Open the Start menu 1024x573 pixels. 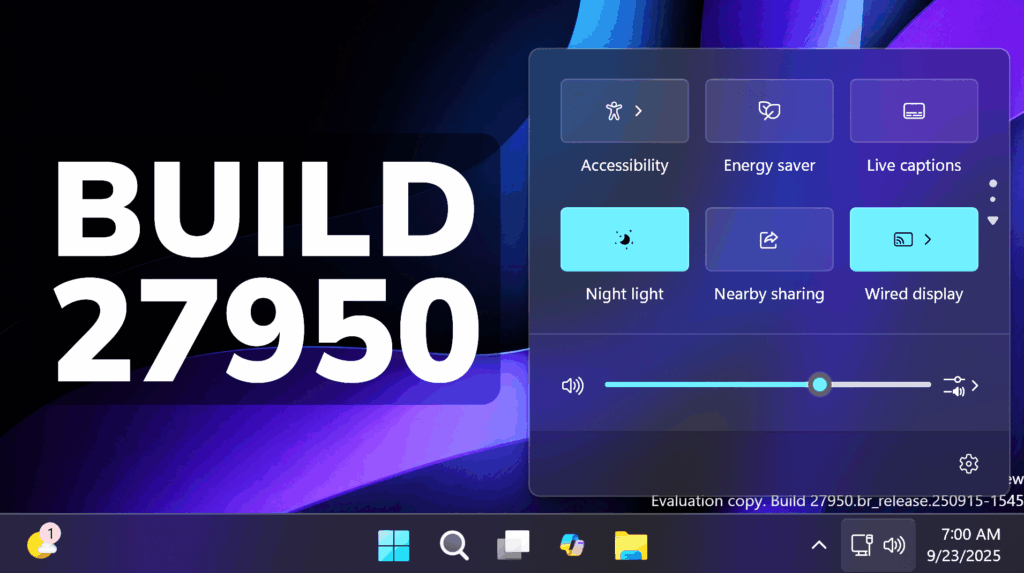pyautogui.click(x=393, y=545)
